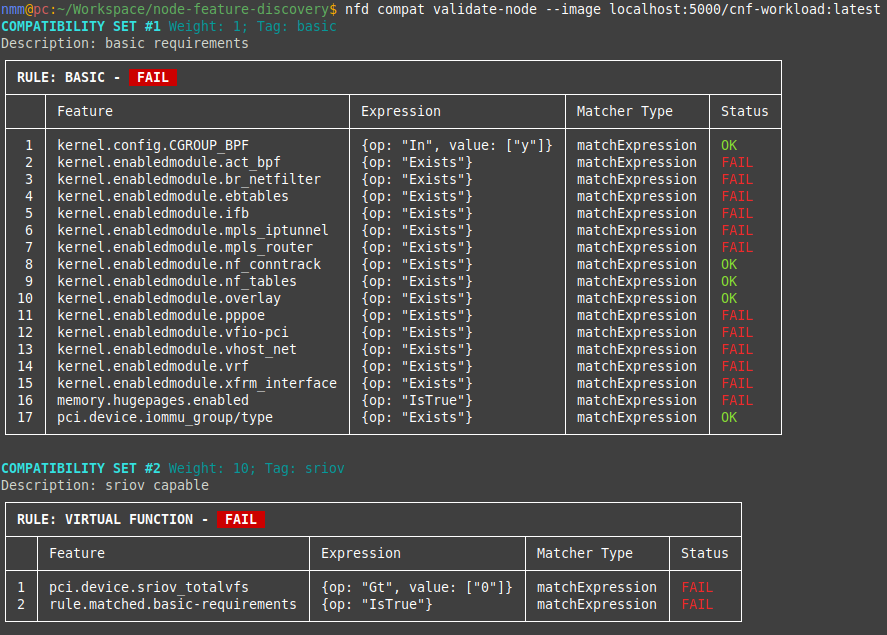Click the FAIL badge on RULE: BASIC
The image size is (887, 635).
[x=152, y=76]
